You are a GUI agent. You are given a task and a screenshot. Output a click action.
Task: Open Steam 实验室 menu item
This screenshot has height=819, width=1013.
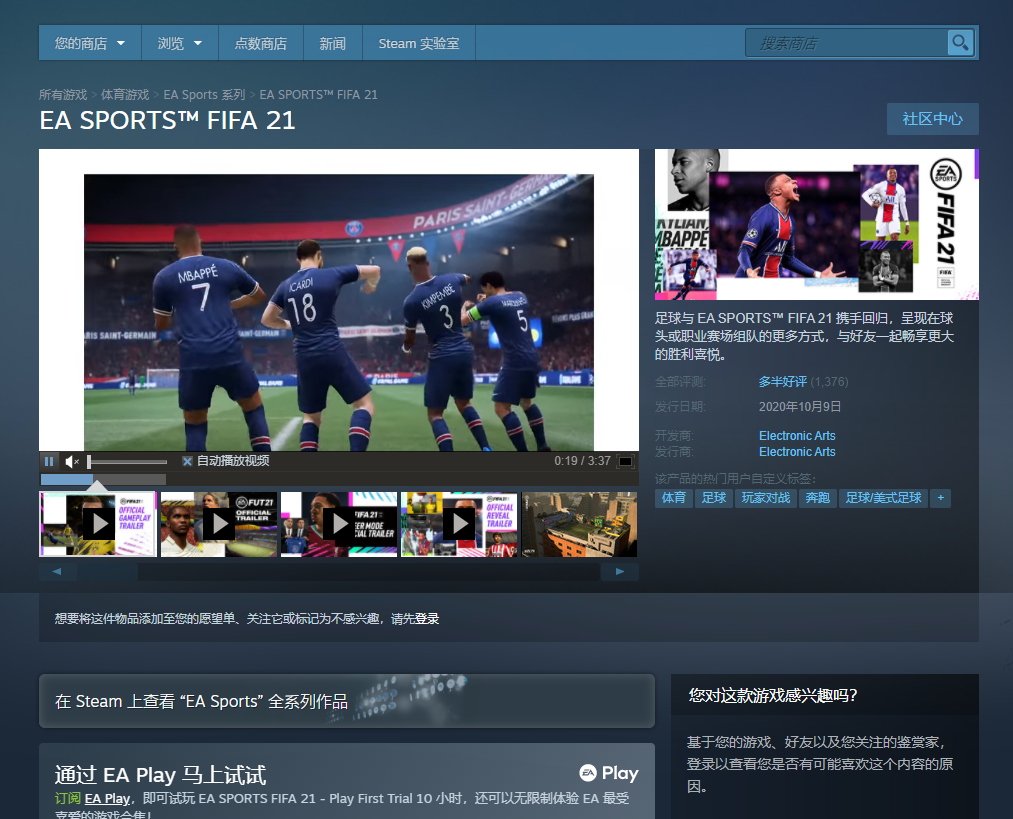point(419,43)
